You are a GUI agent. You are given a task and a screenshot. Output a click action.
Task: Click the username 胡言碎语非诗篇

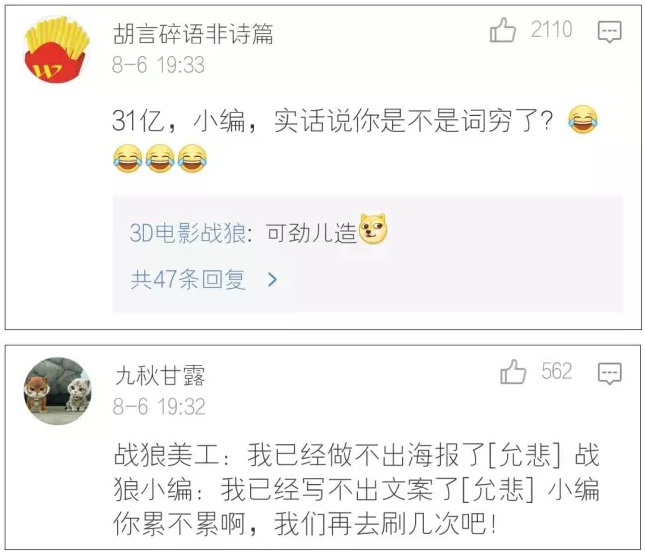pos(193,34)
